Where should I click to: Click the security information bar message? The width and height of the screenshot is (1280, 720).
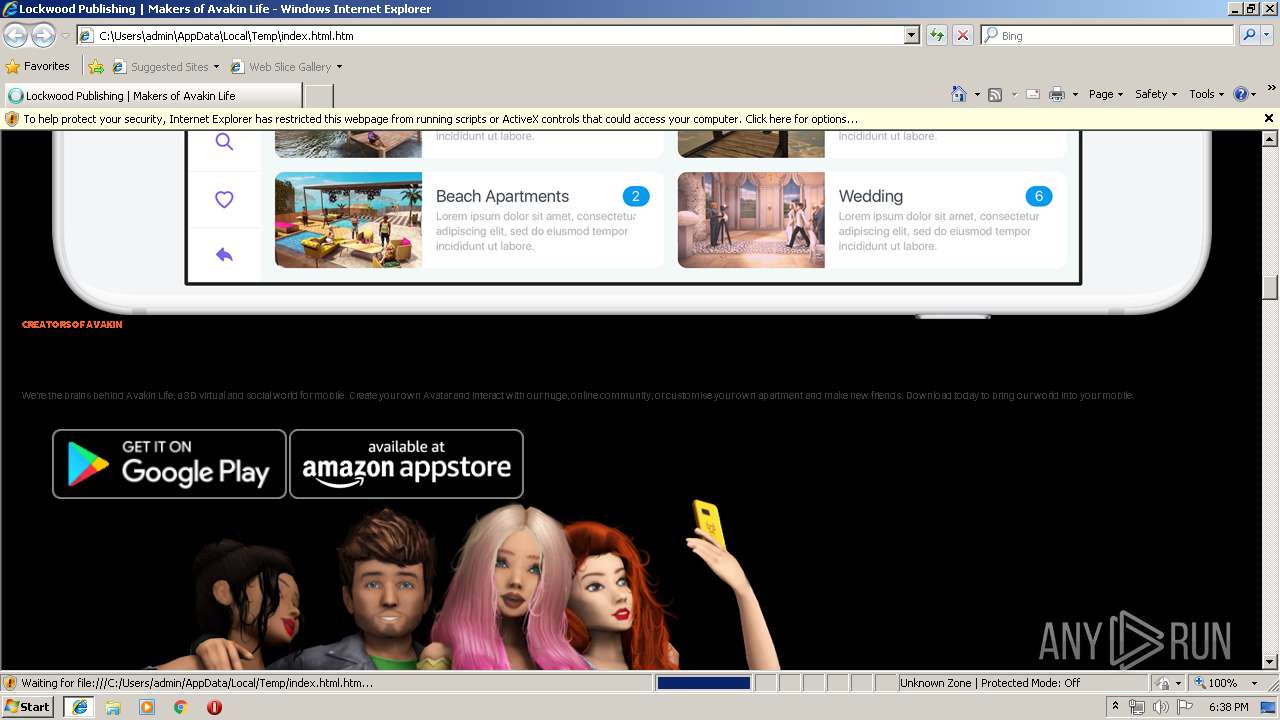(440, 119)
